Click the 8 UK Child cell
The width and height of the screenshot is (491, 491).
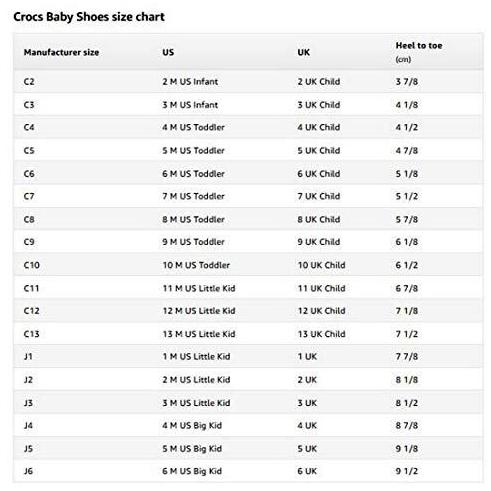(x=319, y=219)
